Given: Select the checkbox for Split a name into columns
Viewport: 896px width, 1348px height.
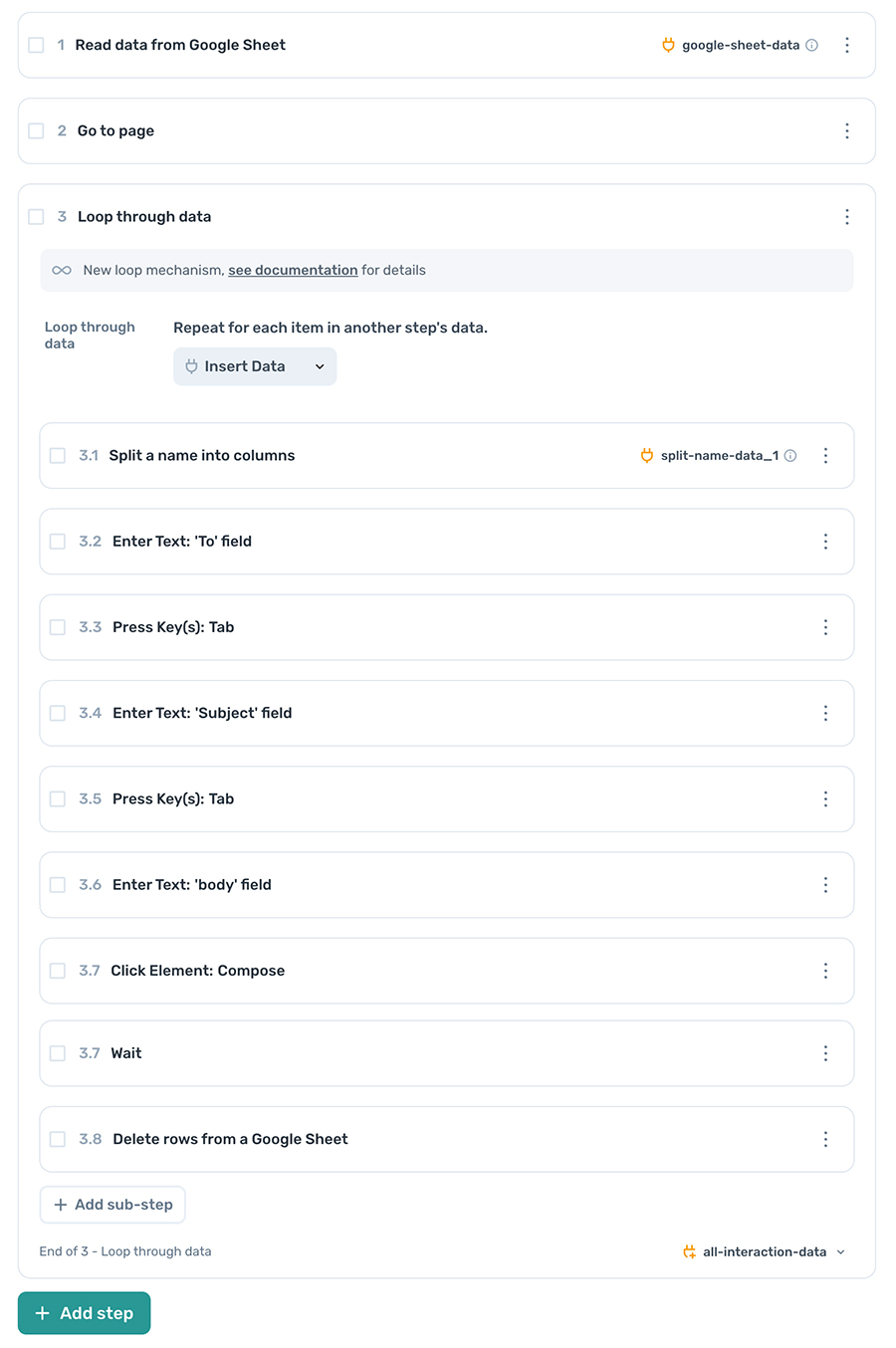Looking at the screenshot, I should [58, 456].
